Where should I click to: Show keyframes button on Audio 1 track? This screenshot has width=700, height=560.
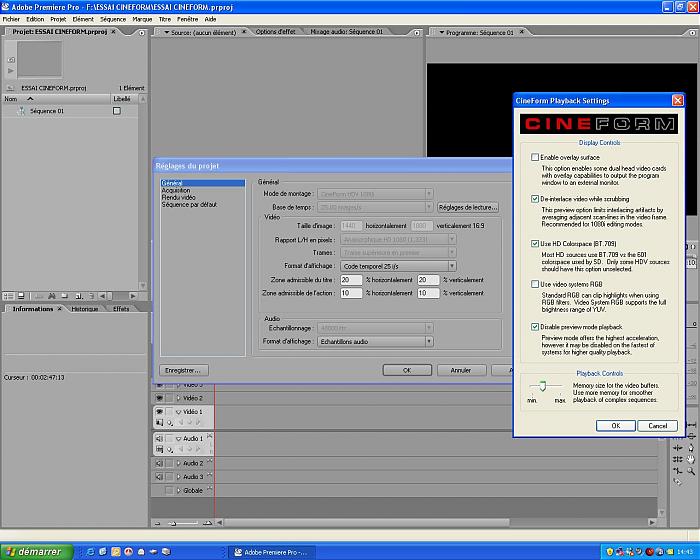pos(170,450)
